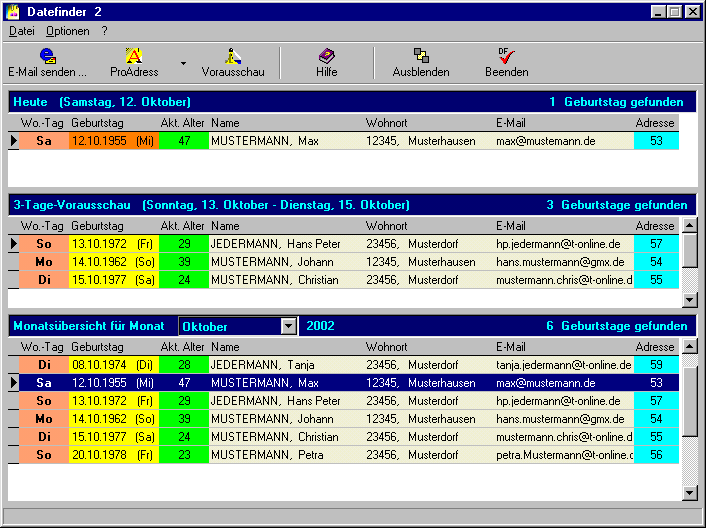Click the Vorausschau toolbar icon
This screenshot has height=528, width=706.
232,56
